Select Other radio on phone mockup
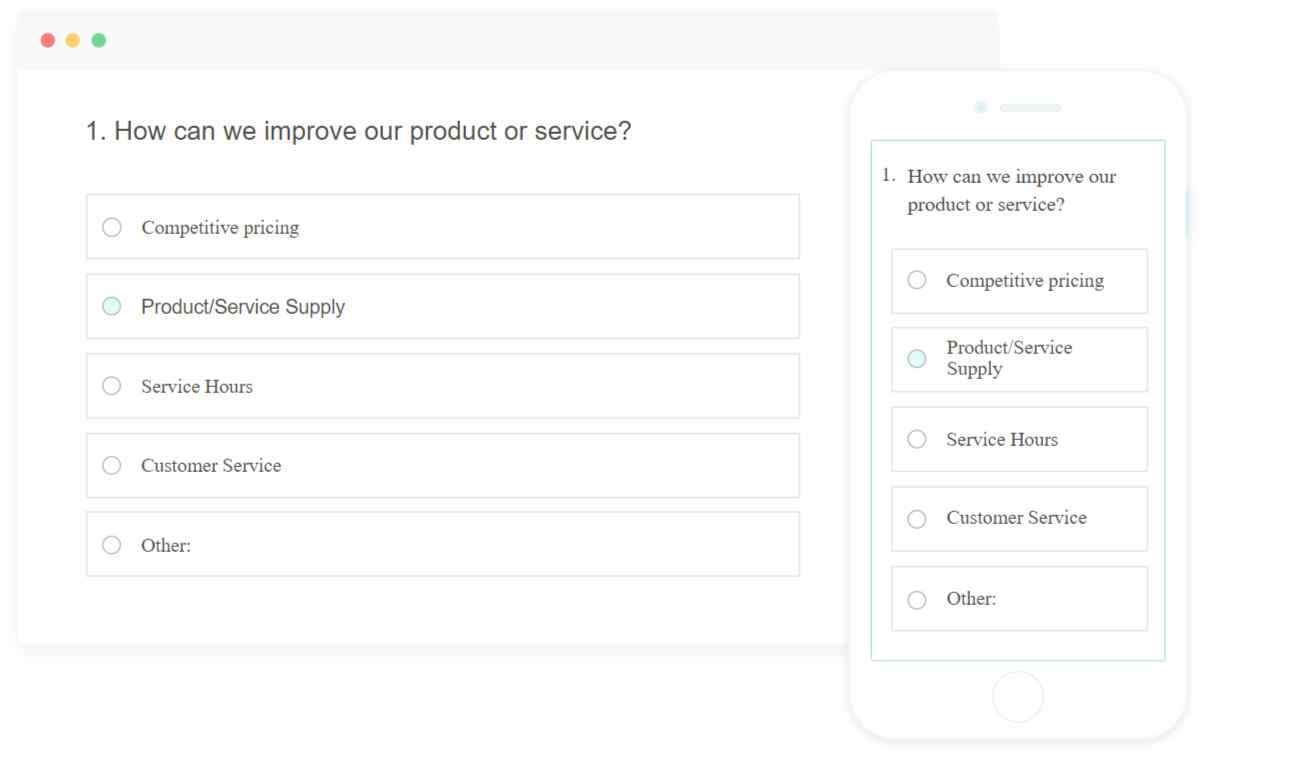1303x758 pixels. pos(917,600)
